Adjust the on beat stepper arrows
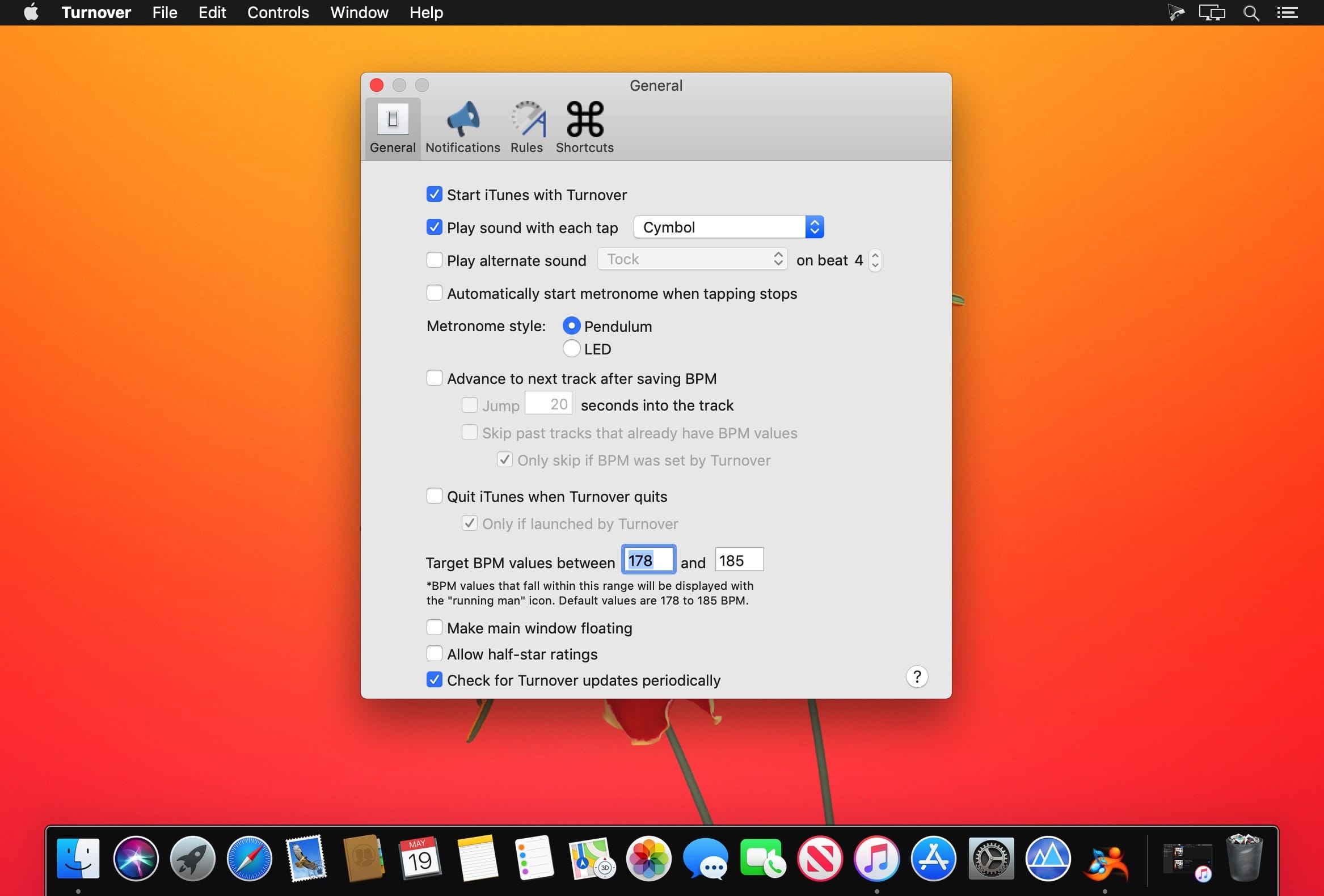This screenshot has width=1324, height=896. 875,260
